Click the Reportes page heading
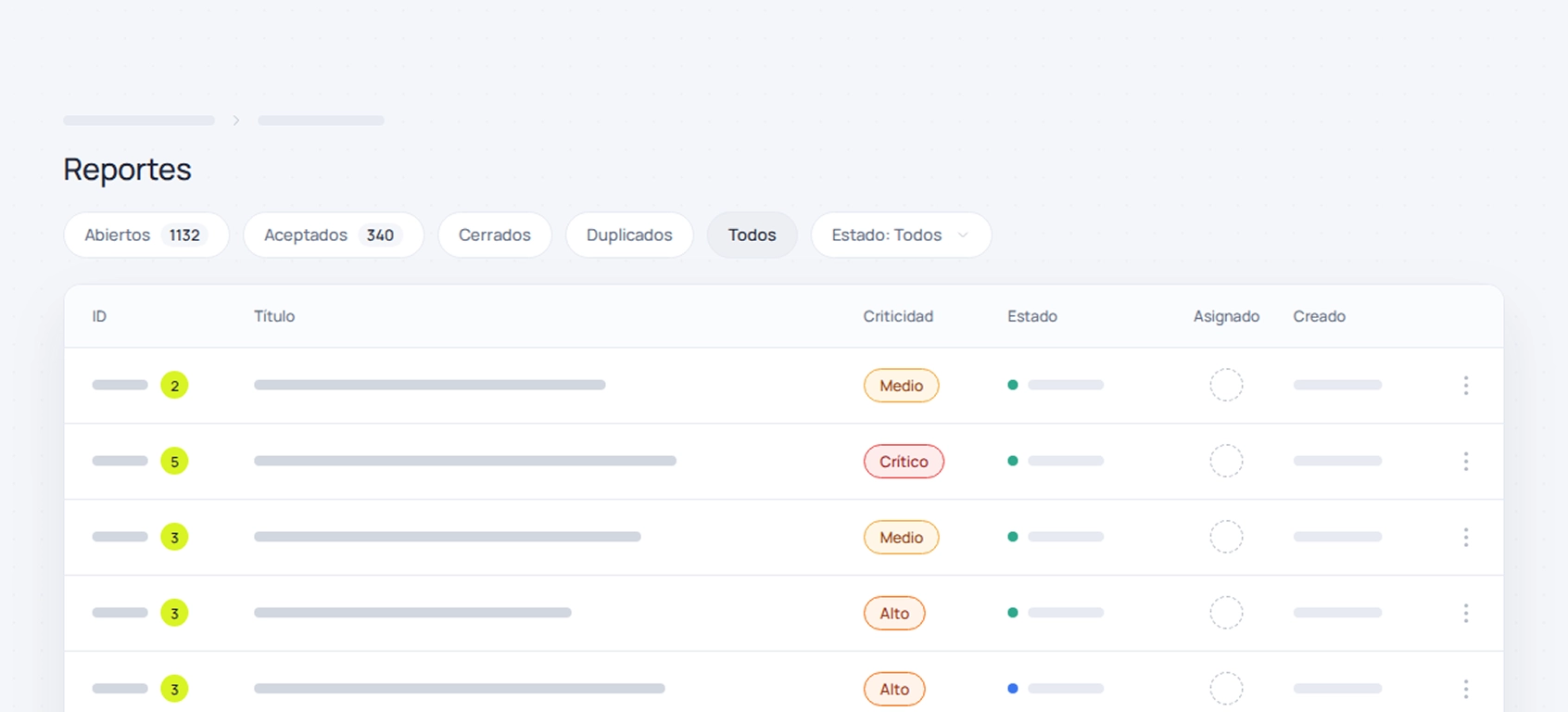The width and height of the screenshot is (1568, 712). tap(127, 170)
